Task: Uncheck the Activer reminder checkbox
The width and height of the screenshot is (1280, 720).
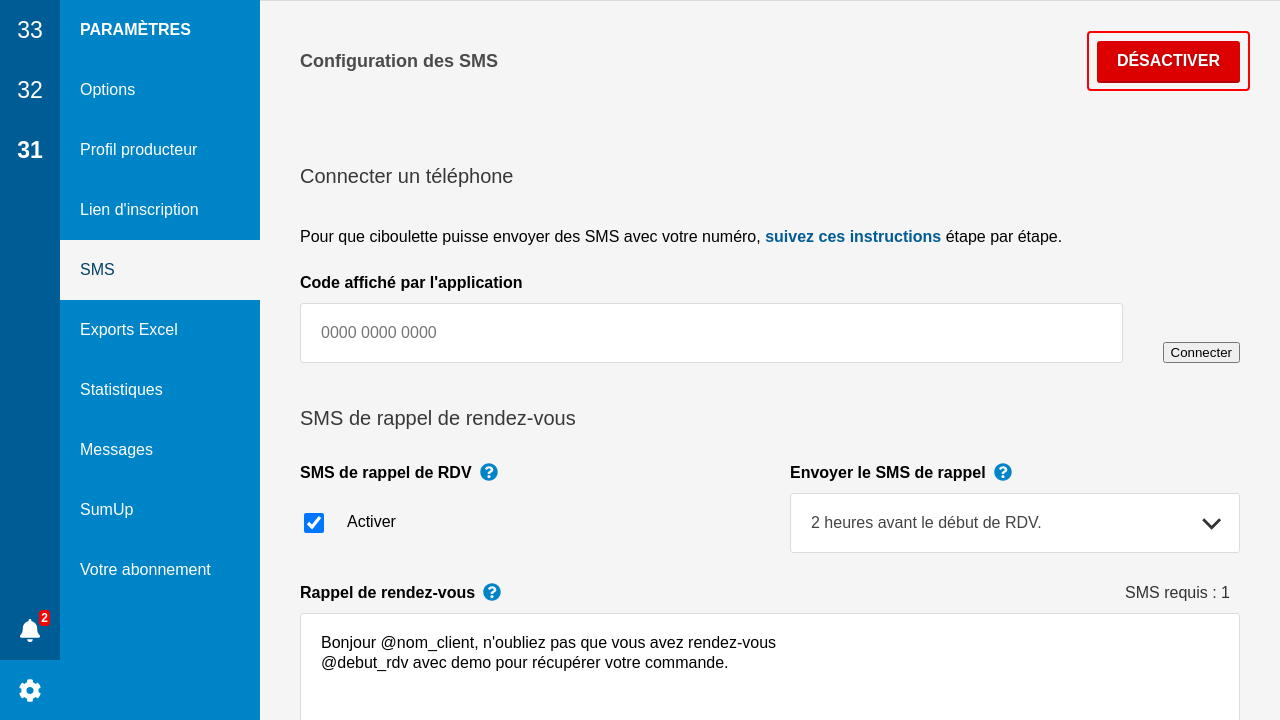Action: coord(314,523)
